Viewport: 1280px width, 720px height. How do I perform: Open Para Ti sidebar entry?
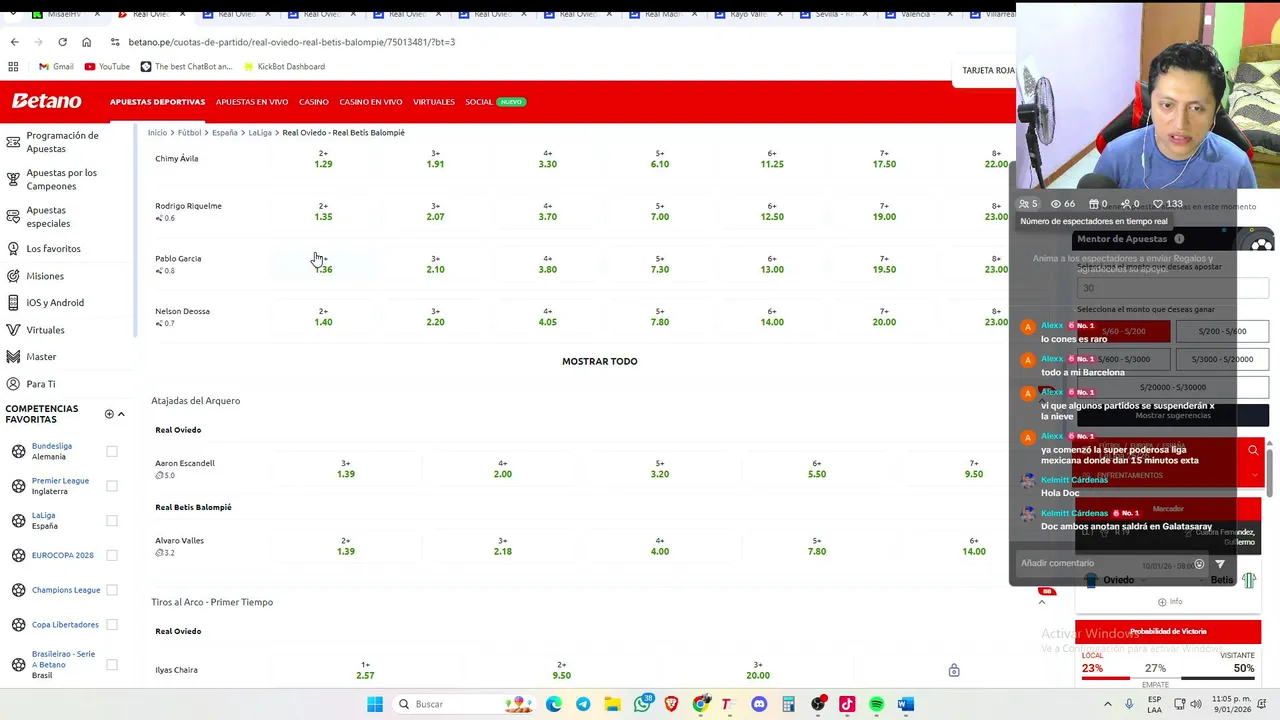coord(40,384)
